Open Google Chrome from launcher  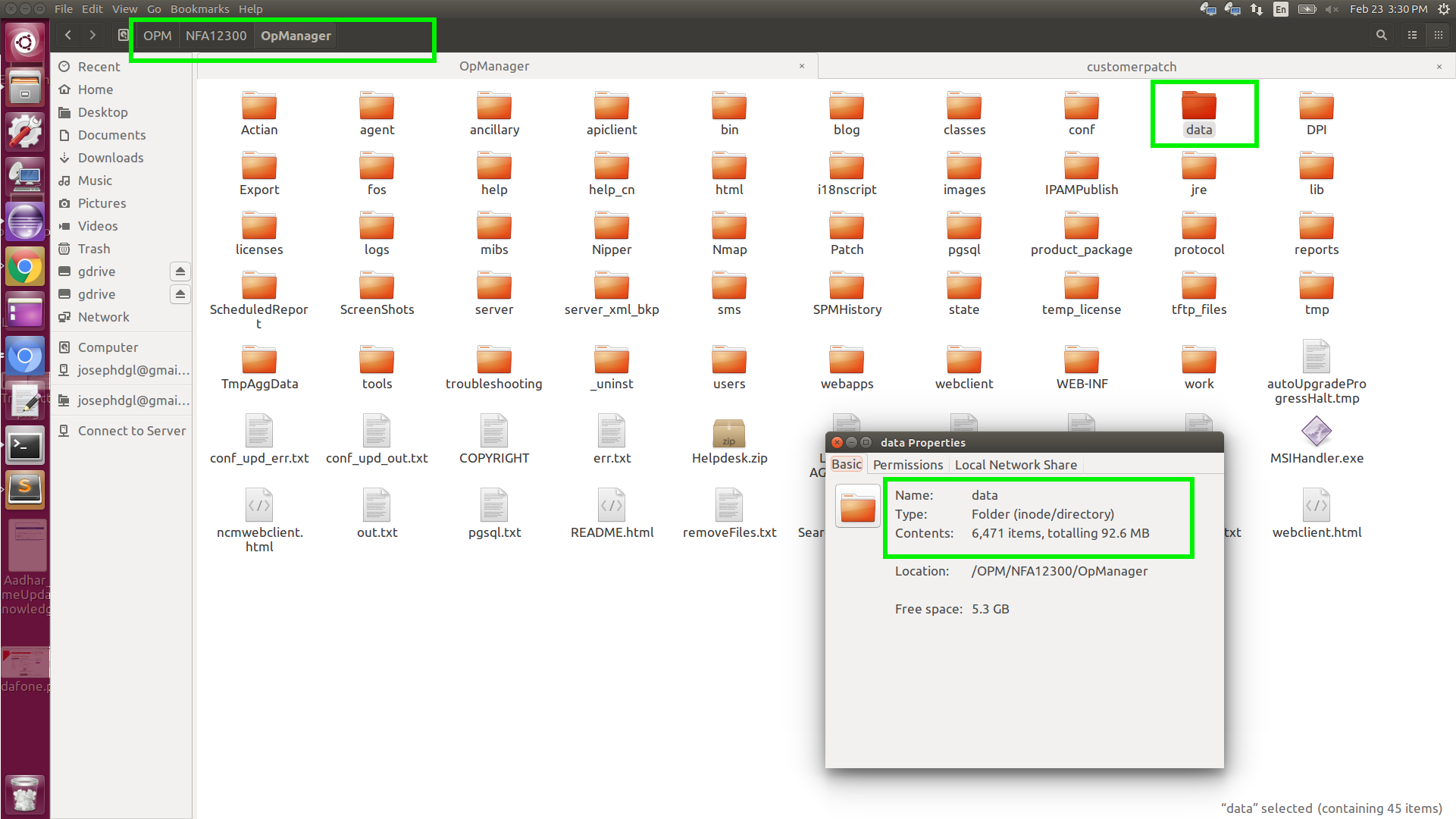click(x=25, y=267)
